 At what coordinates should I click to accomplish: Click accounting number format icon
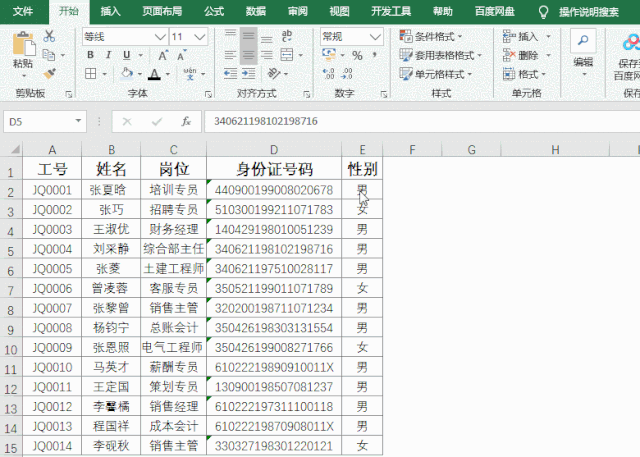329,55
